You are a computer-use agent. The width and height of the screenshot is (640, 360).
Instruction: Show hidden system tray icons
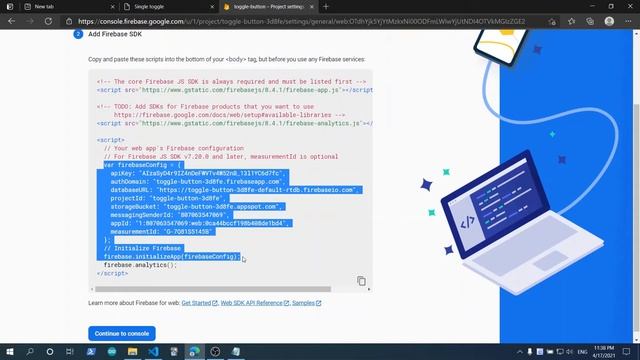520,351
